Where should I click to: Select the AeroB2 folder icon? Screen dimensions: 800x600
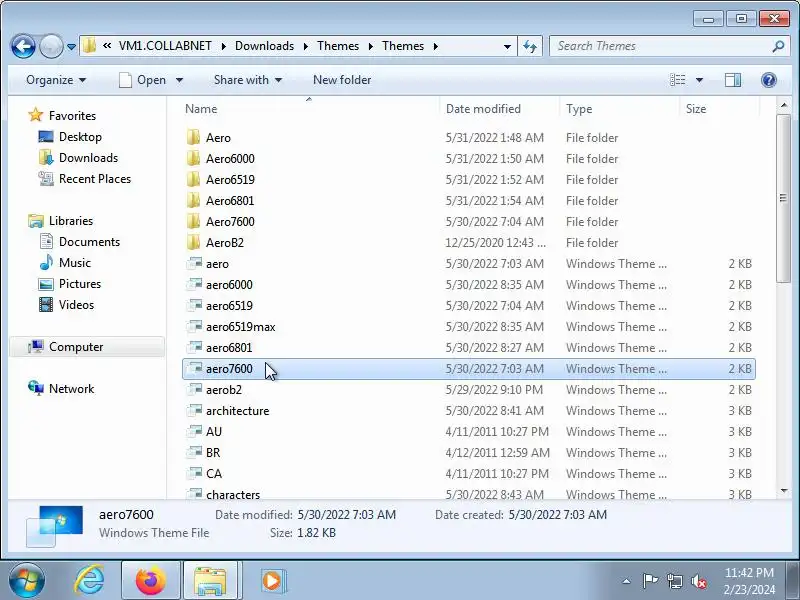coord(193,242)
